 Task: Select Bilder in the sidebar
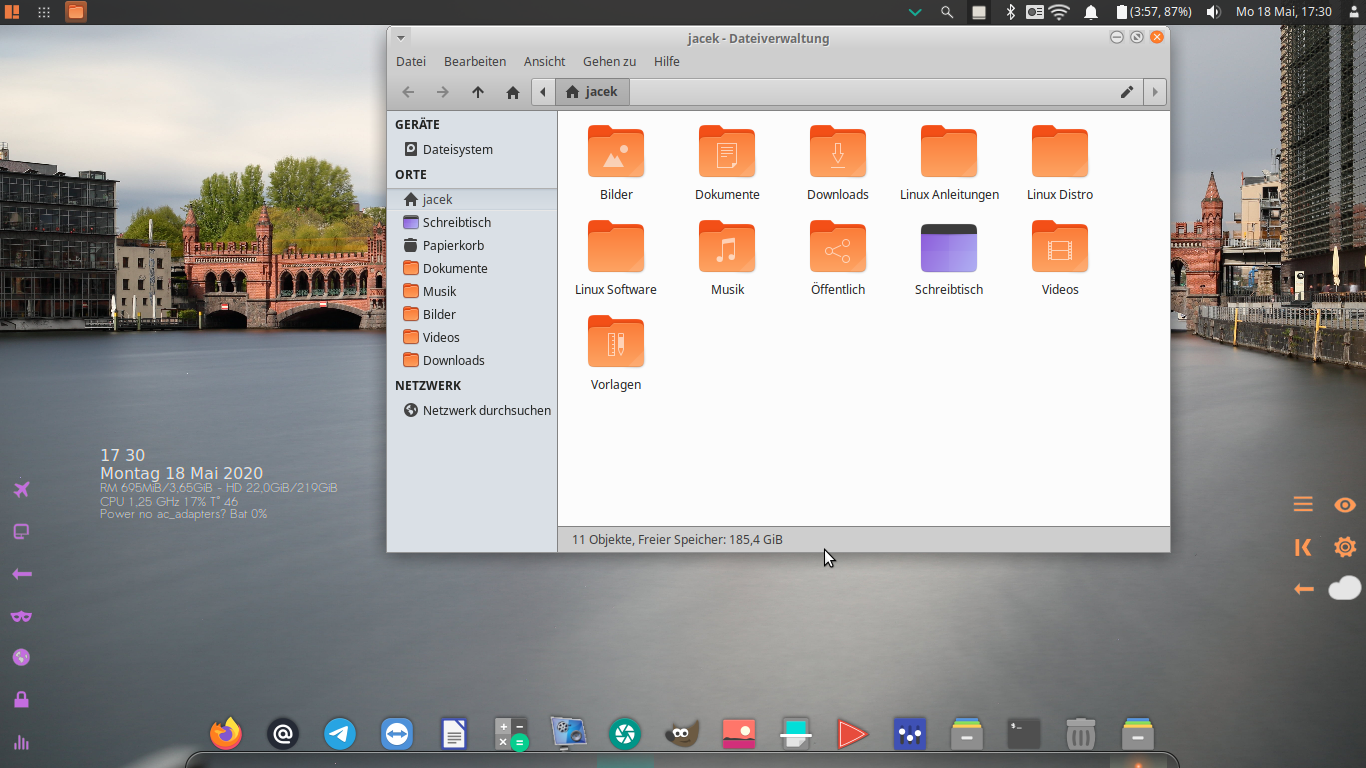point(472,314)
